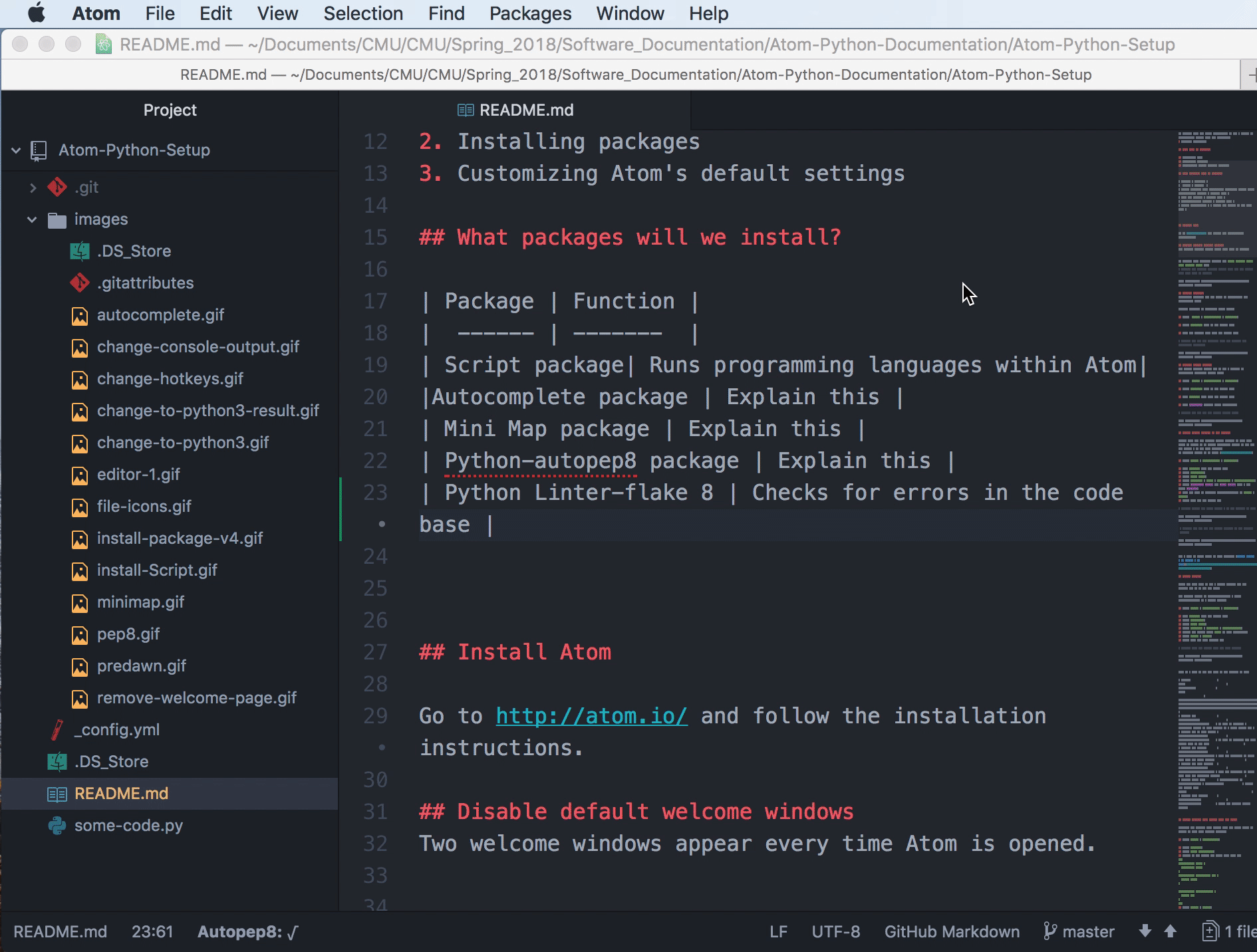1257x952 pixels.
Task: Click the .gitattributes git icon
Action: [x=80, y=283]
